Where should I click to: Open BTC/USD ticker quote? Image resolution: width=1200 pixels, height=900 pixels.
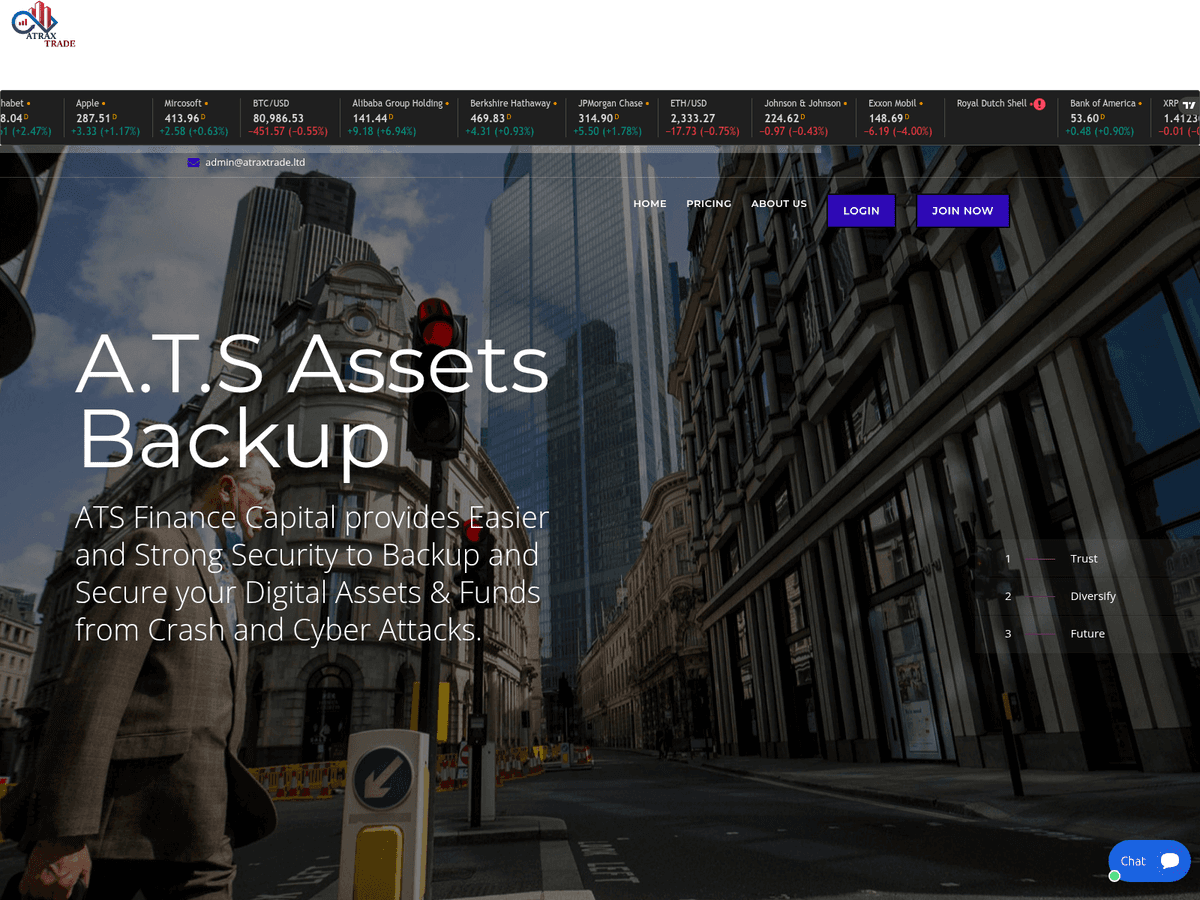pos(290,117)
